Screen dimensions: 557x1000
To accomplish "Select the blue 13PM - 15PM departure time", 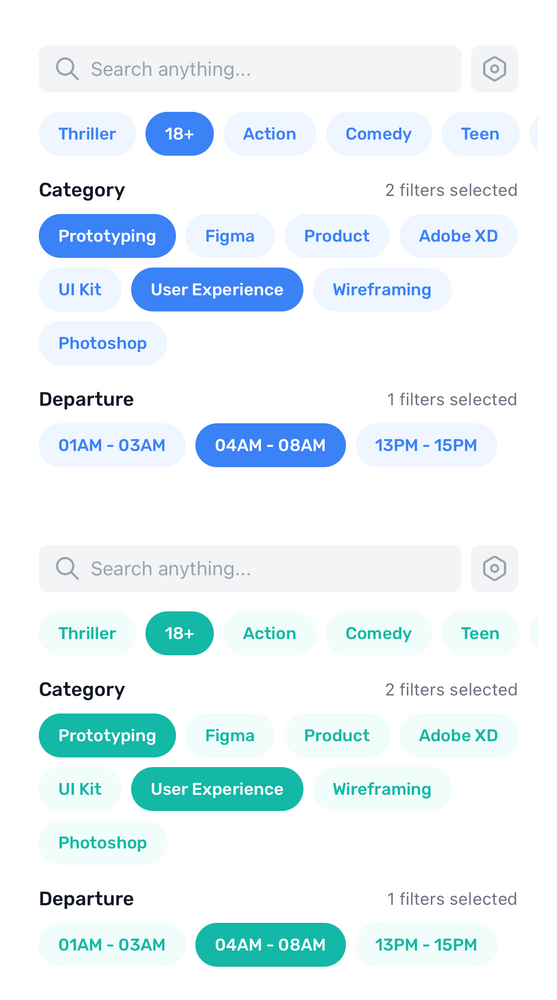I will click(426, 445).
